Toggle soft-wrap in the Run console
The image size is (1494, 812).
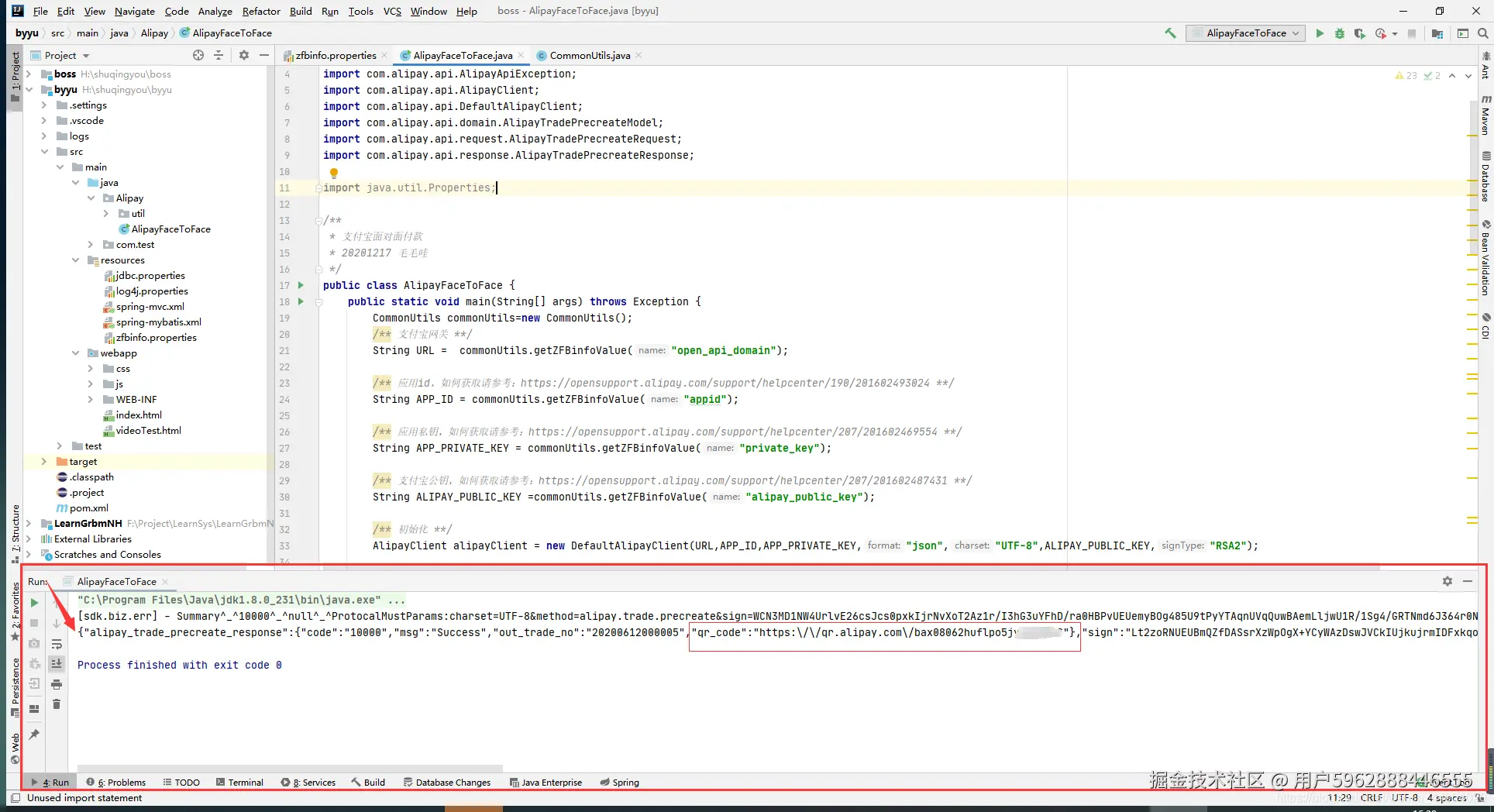(x=57, y=644)
